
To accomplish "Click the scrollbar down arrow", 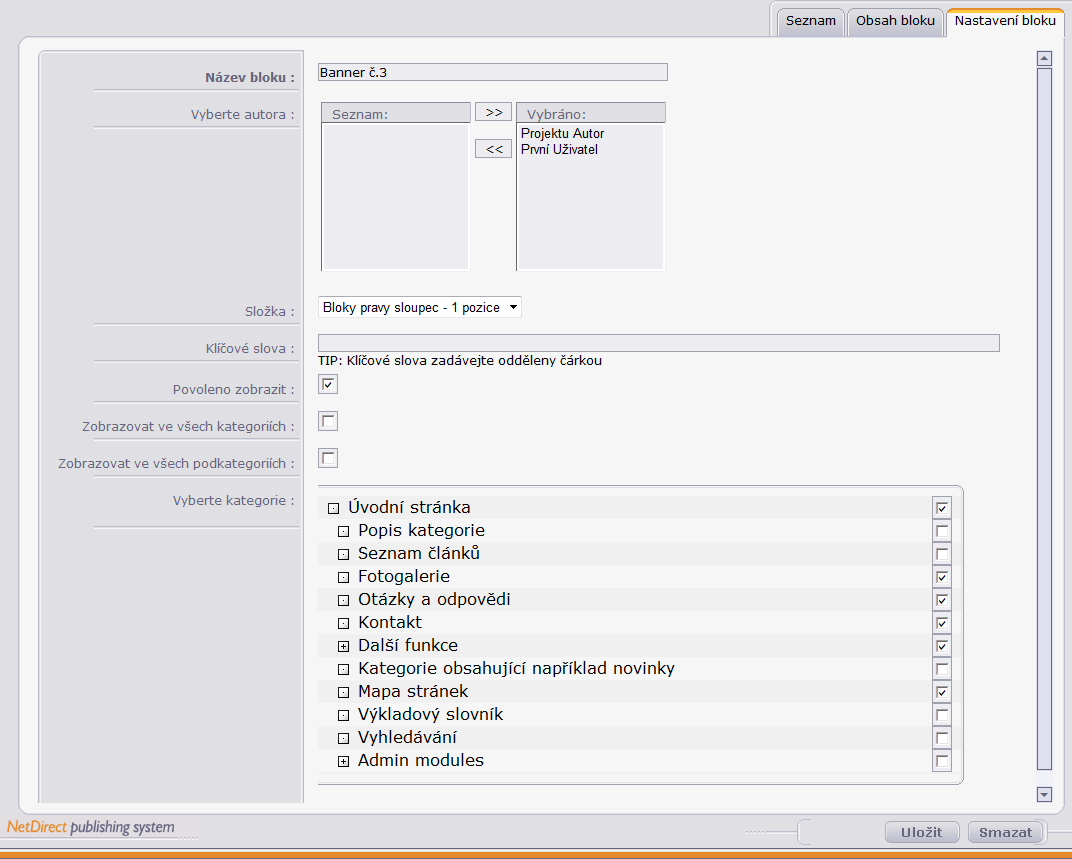I will click(x=1044, y=794).
